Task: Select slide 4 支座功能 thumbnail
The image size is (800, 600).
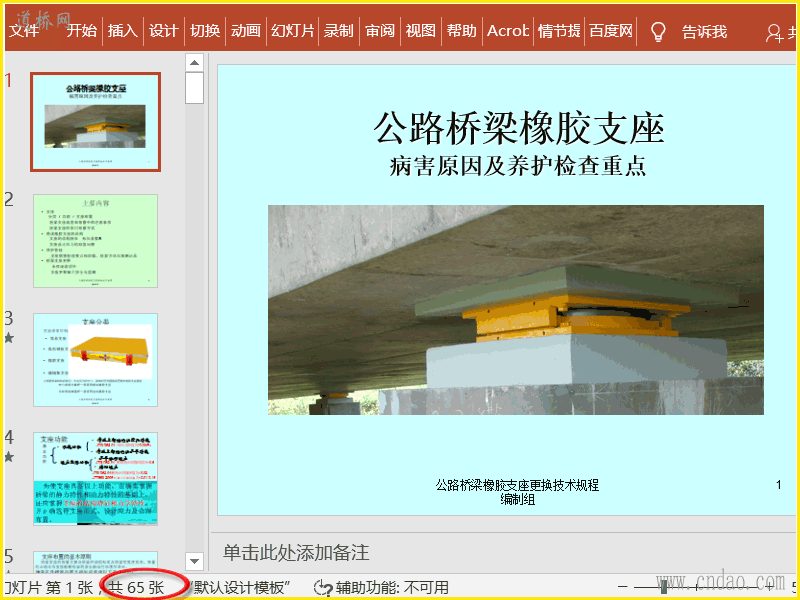Action: [95, 479]
